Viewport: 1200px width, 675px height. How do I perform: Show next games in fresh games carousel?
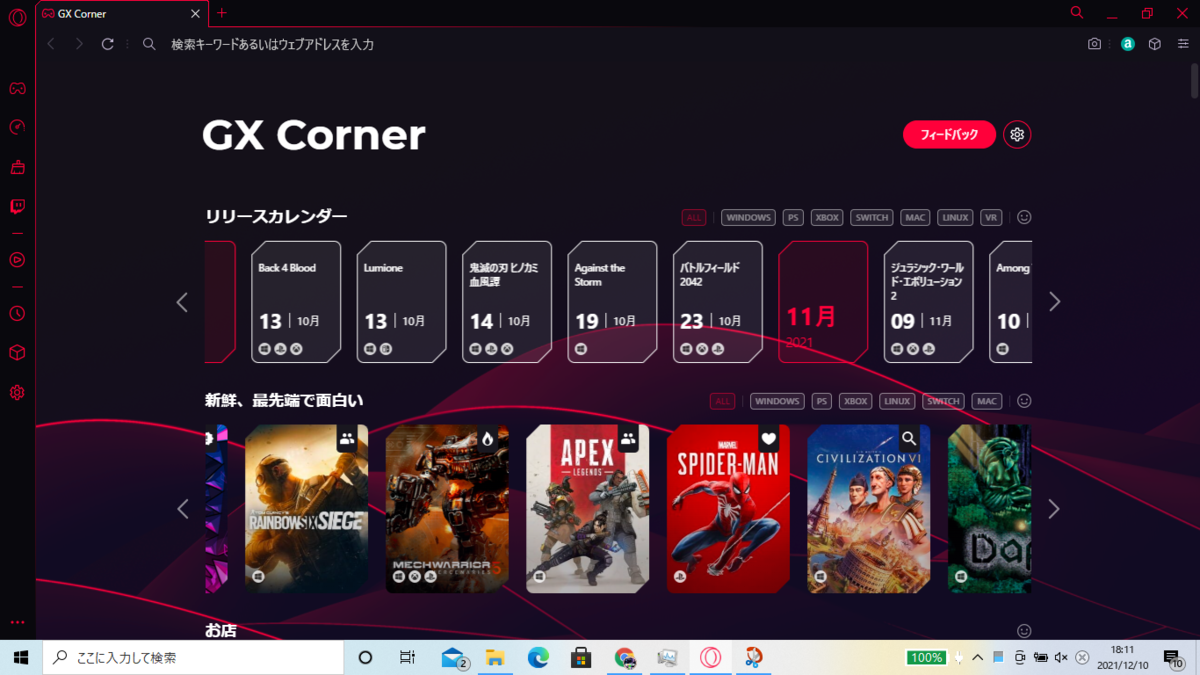pyautogui.click(x=1054, y=509)
